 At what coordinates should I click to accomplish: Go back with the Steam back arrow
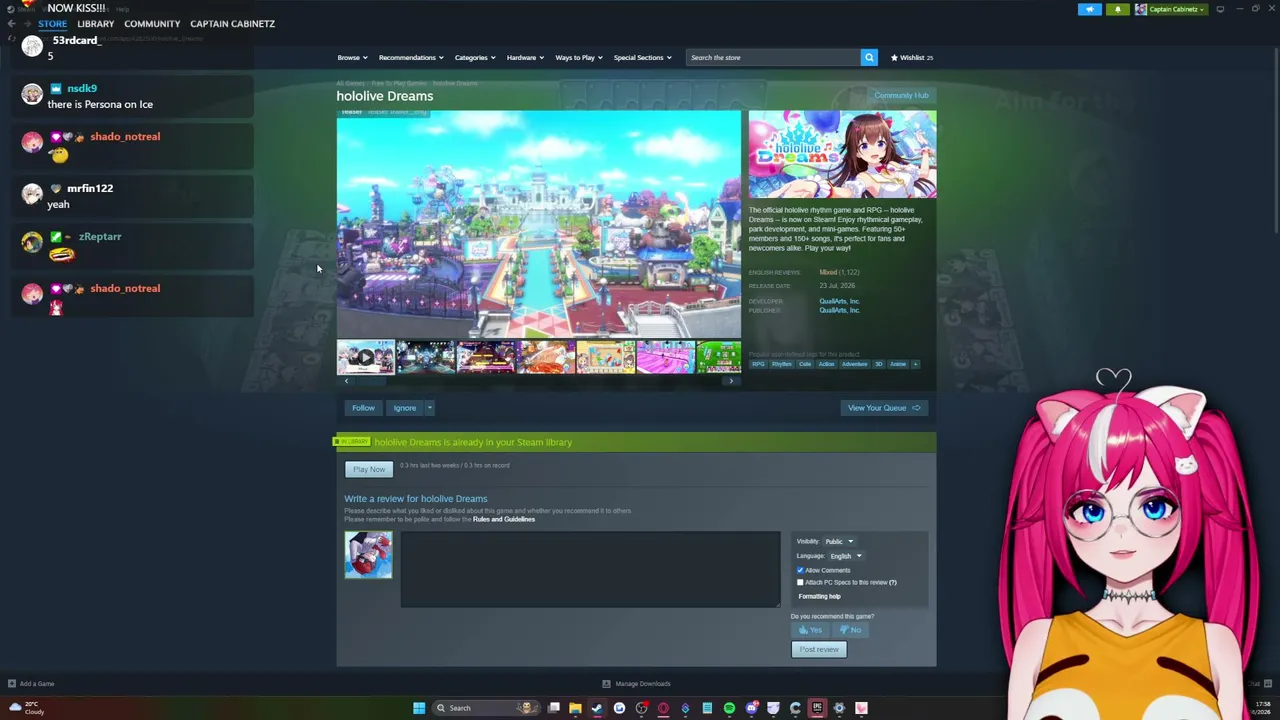coord(11,23)
